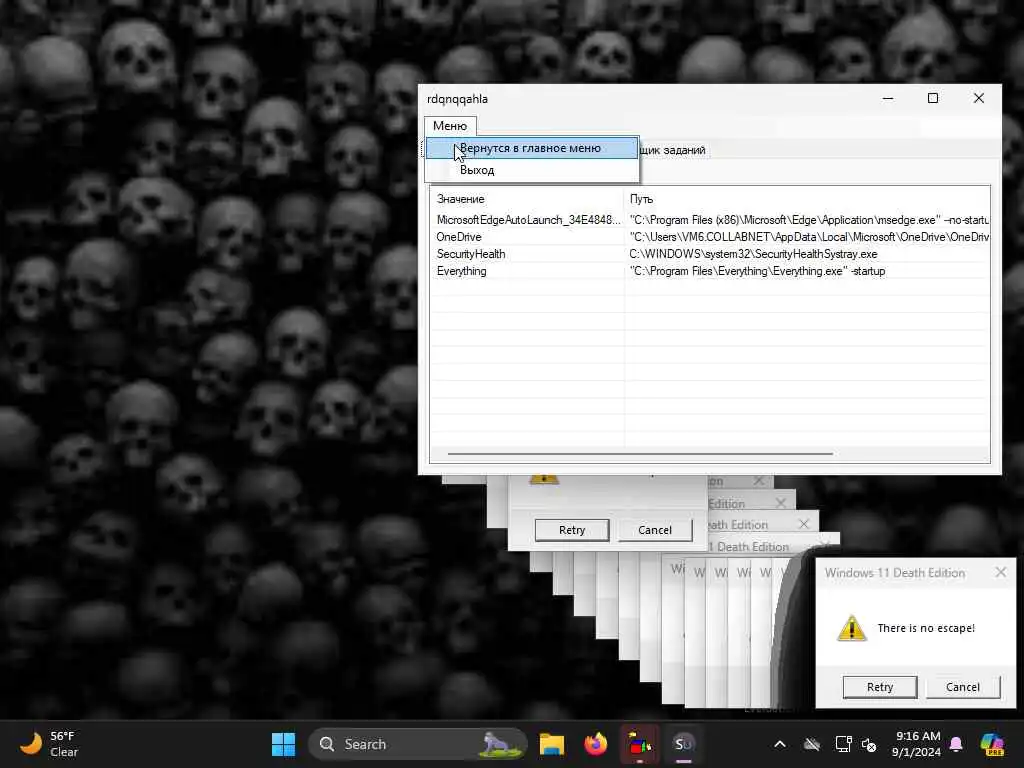Image resolution: width=1024 pixels, height=768 pixels.
Task: Click Retry in the There is no escape dialog
Action: coord(880,687)
